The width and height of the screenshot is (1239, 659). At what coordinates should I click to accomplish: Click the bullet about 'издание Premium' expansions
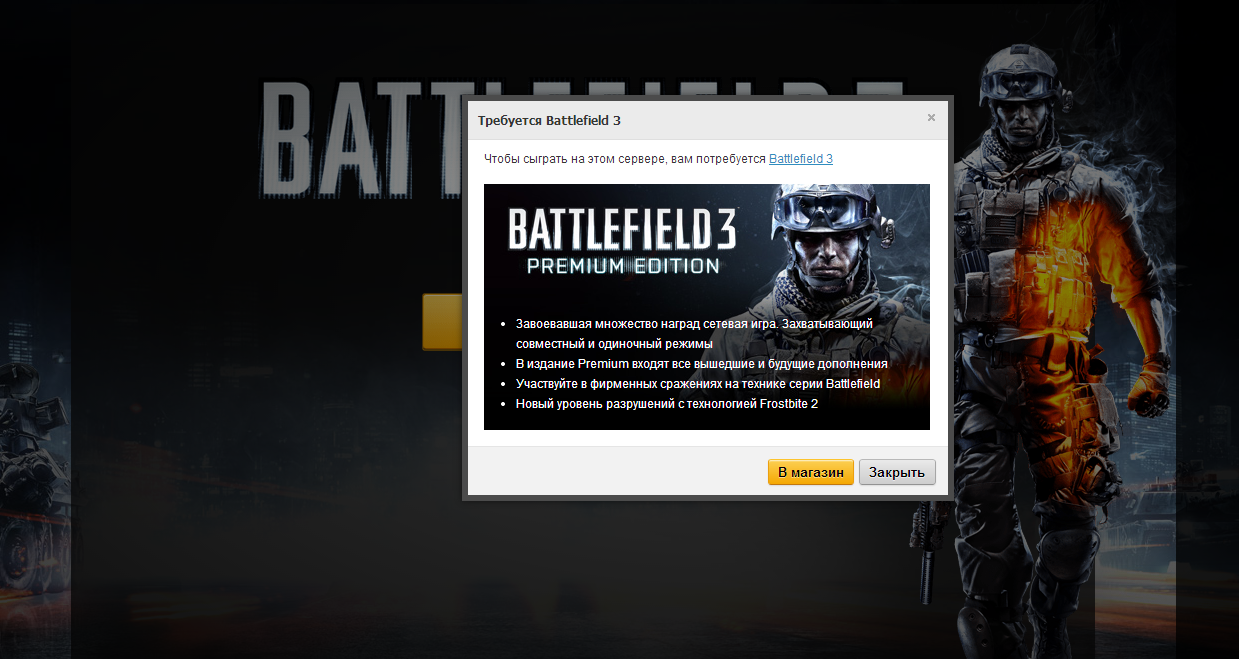701,364
